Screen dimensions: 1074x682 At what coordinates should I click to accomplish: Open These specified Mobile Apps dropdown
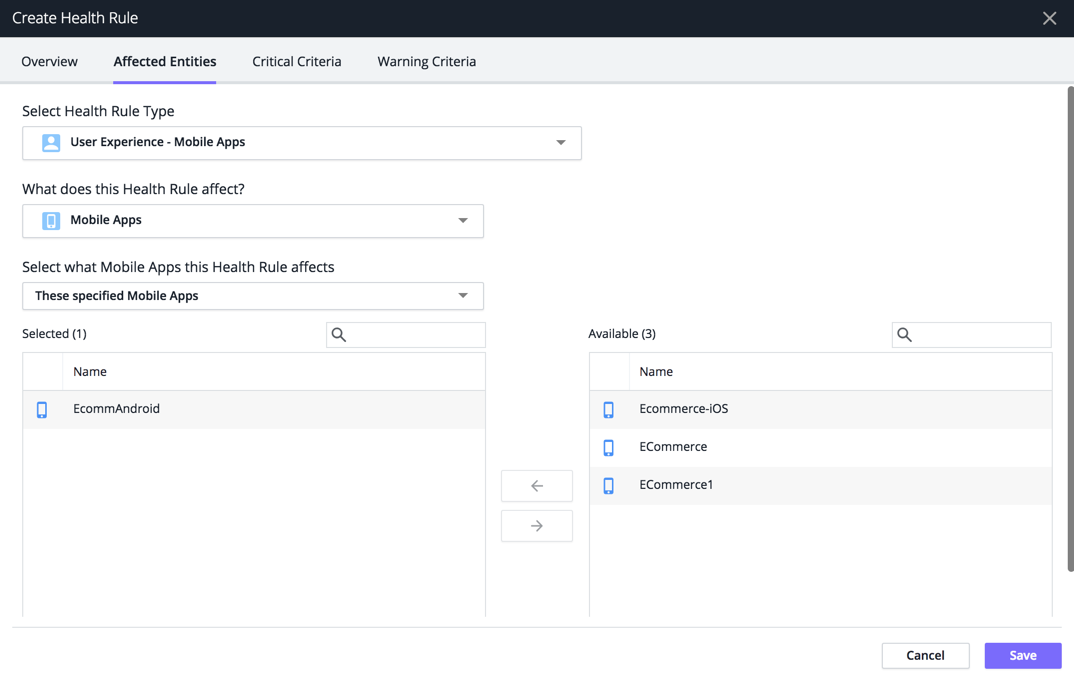click(x=253, y=296)
